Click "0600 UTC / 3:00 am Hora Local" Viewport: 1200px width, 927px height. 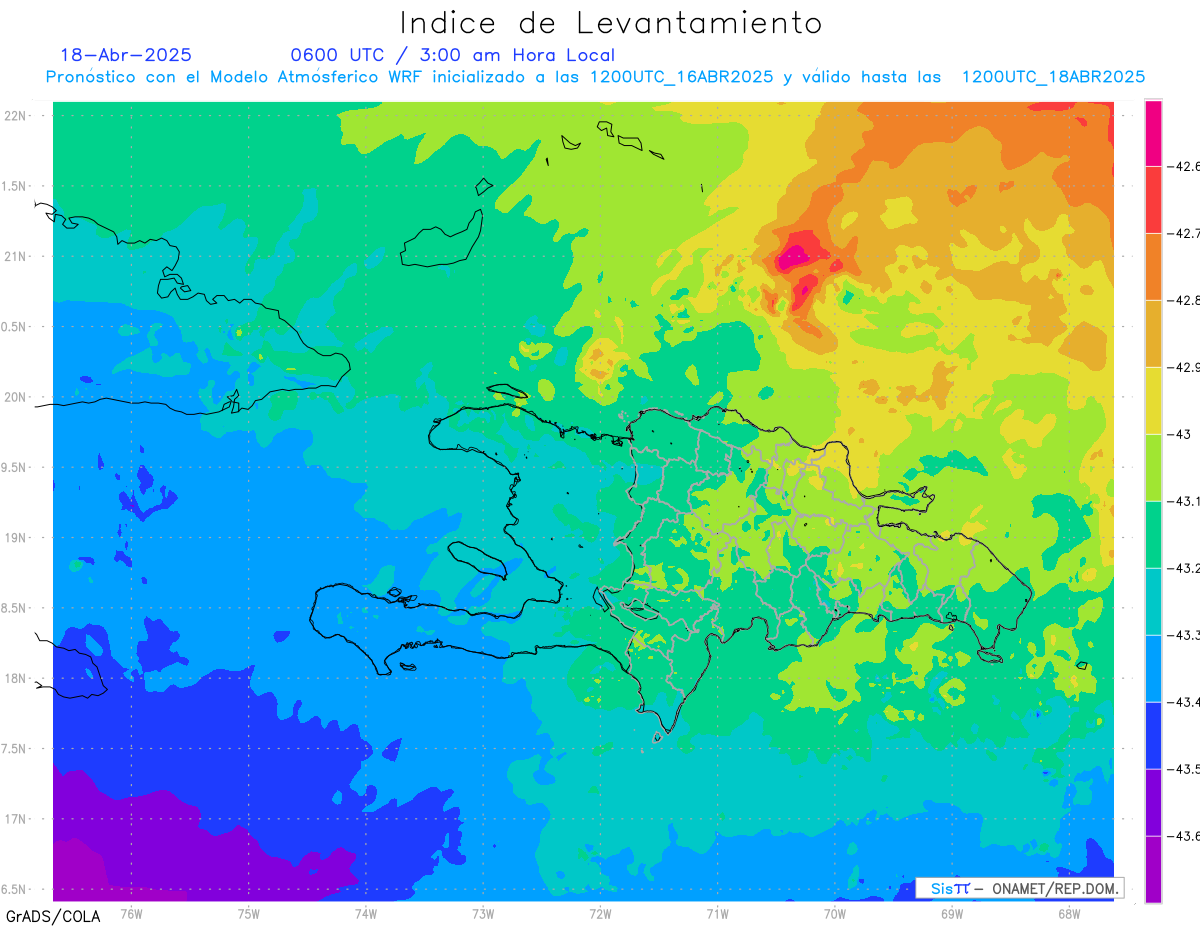[x=453, y=55]
